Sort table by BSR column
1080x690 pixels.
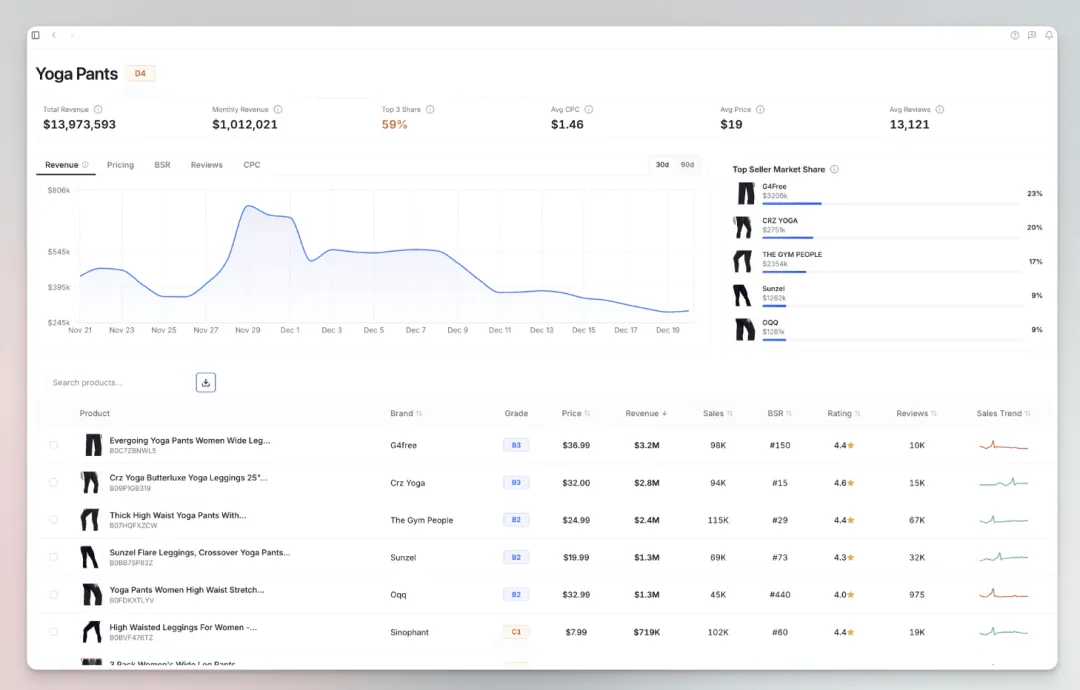pos(780,413)
